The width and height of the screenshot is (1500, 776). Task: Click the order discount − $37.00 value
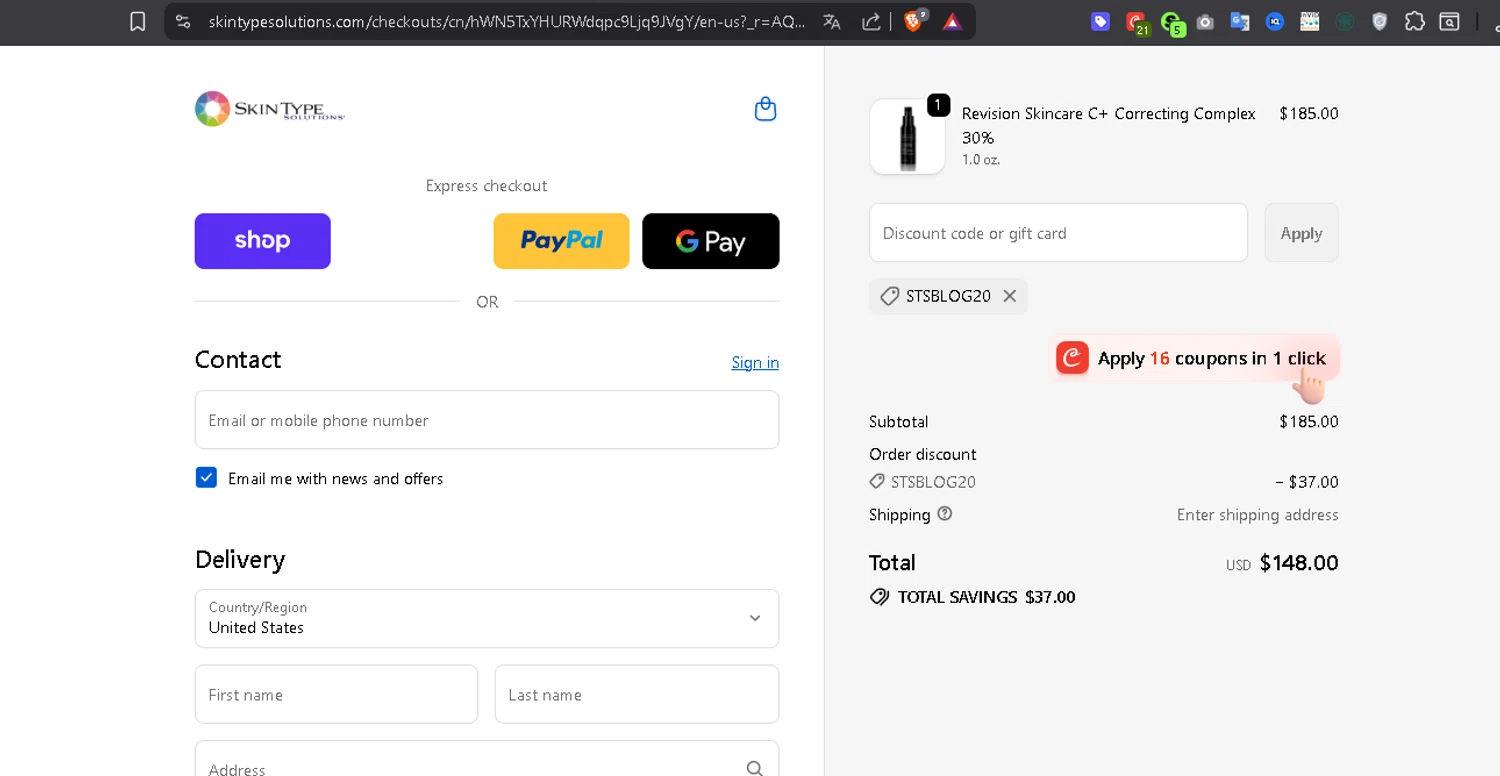pyautogui.click(x=1306, y=482)
